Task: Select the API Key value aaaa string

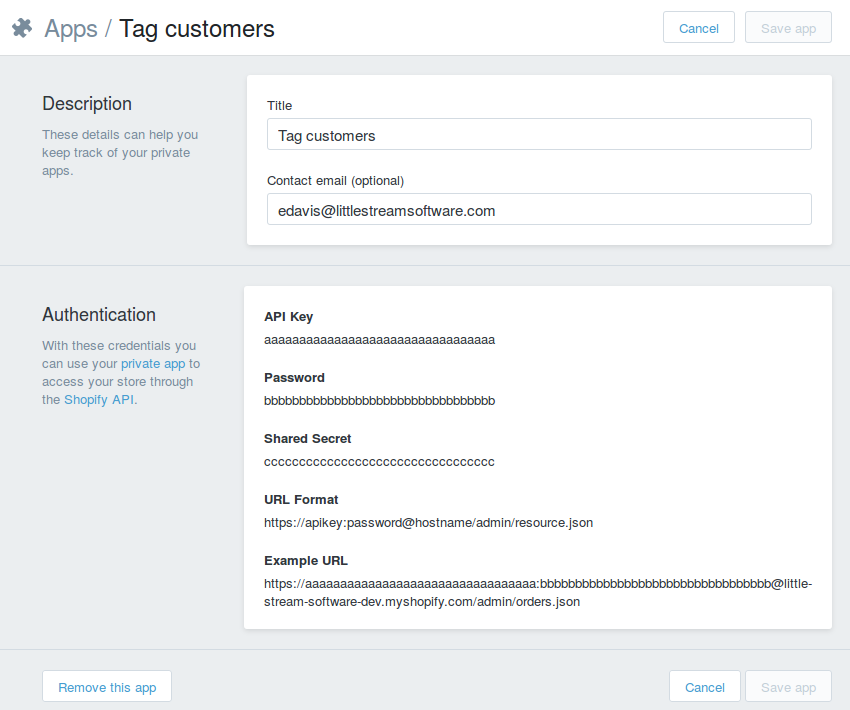Action: pos(379,340)
